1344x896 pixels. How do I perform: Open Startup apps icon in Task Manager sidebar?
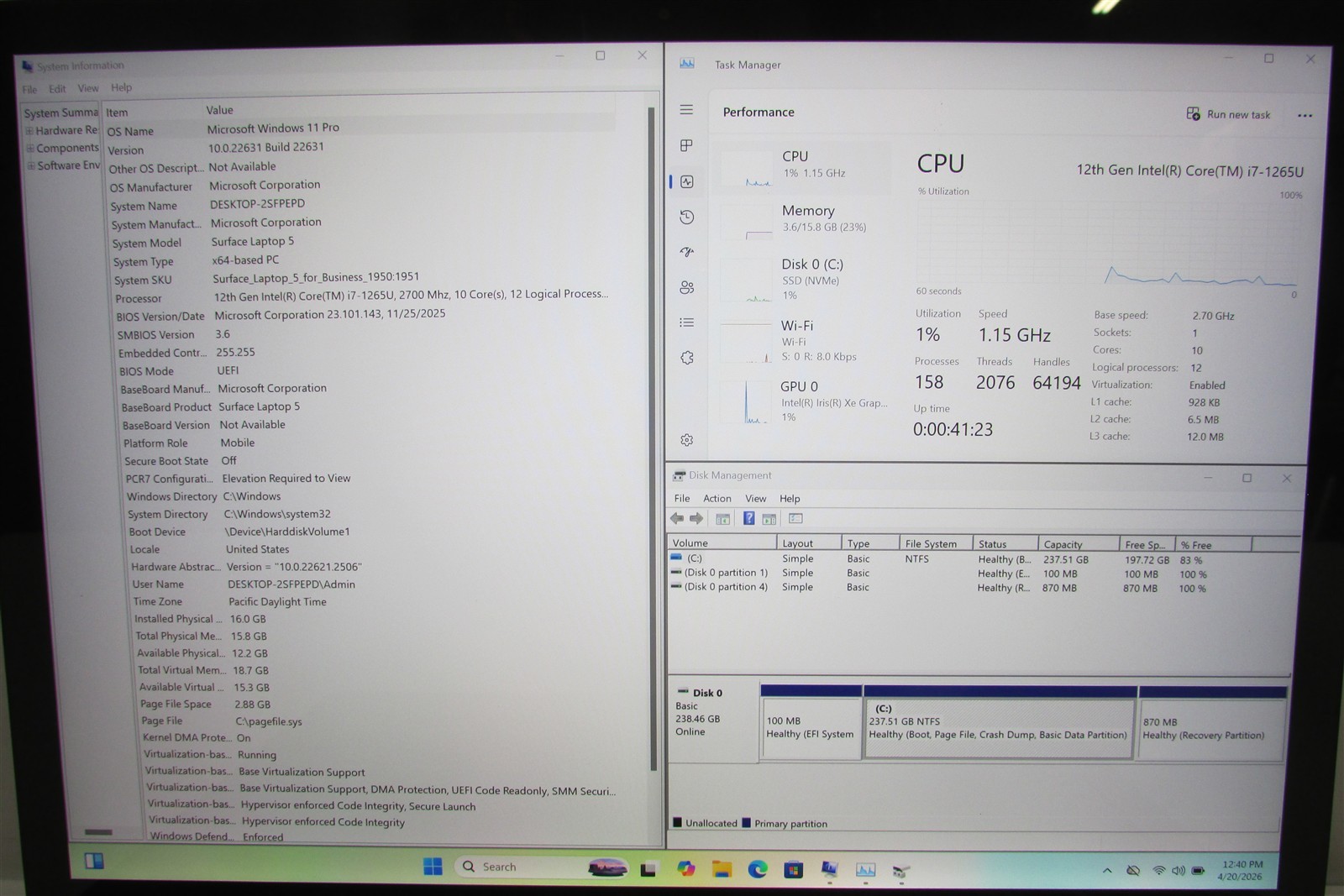(686, 252)
